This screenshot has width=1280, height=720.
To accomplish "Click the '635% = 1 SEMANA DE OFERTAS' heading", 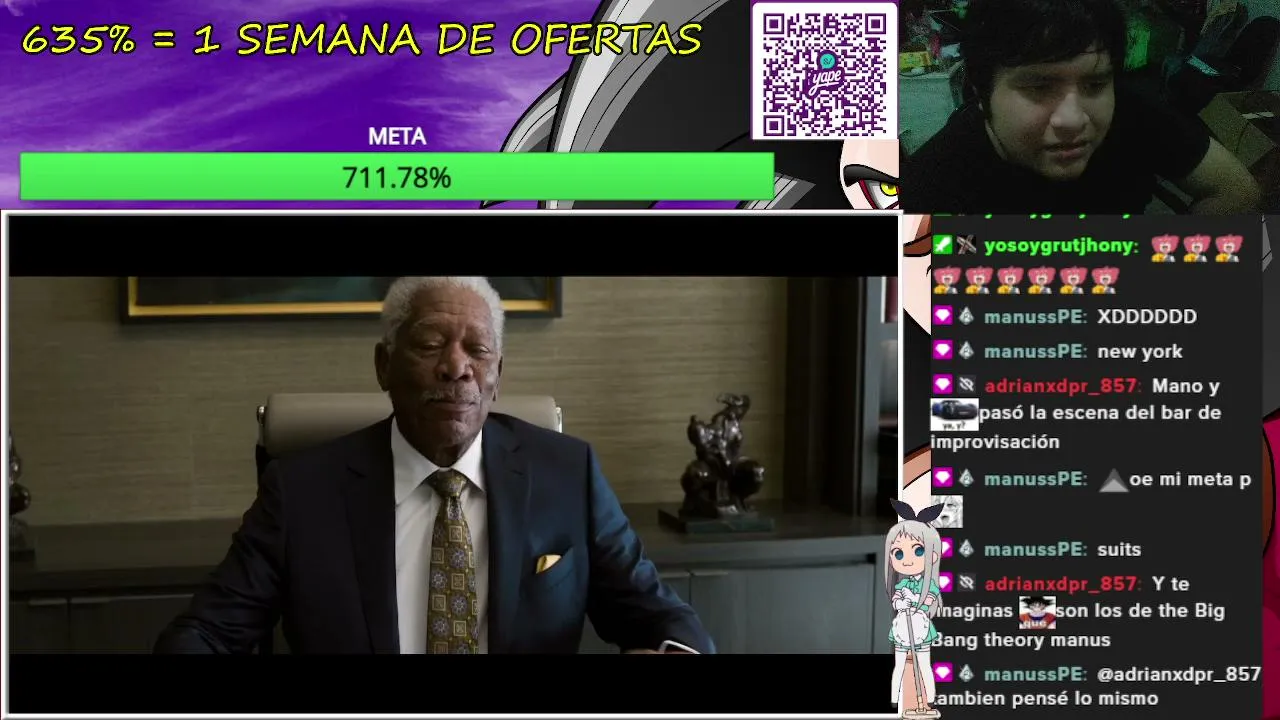I will pos(362,40).
